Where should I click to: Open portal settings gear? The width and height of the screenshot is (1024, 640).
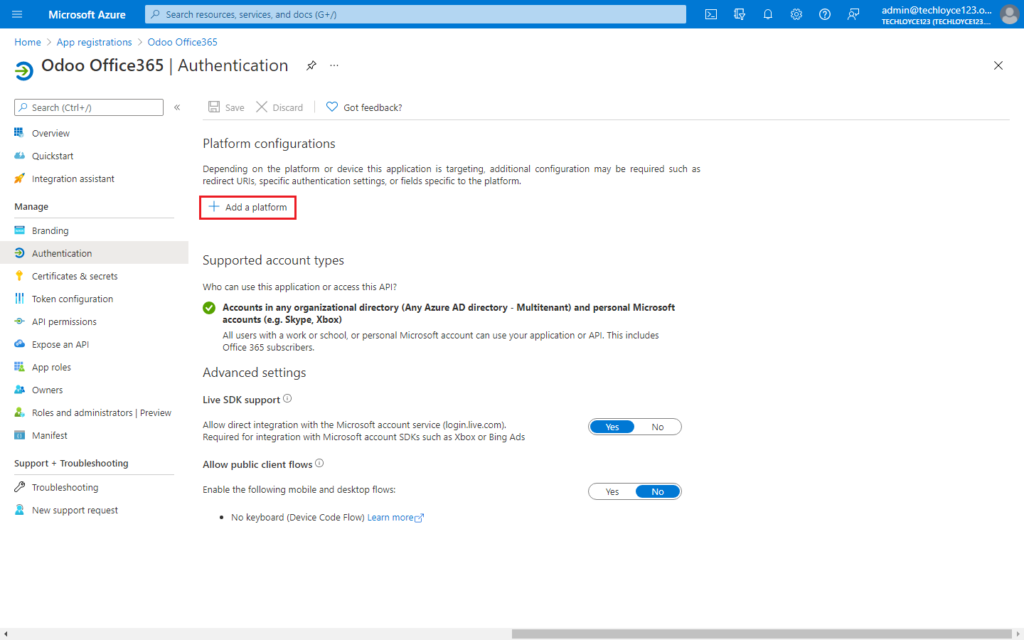[796, 14]
